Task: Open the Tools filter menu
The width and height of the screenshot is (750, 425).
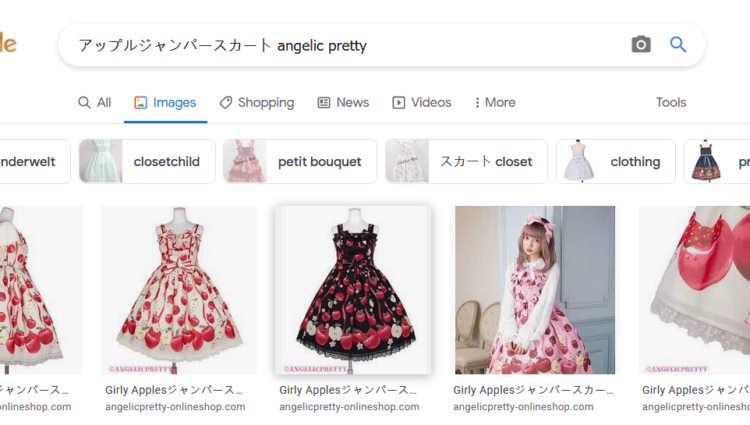Action: 671,102
